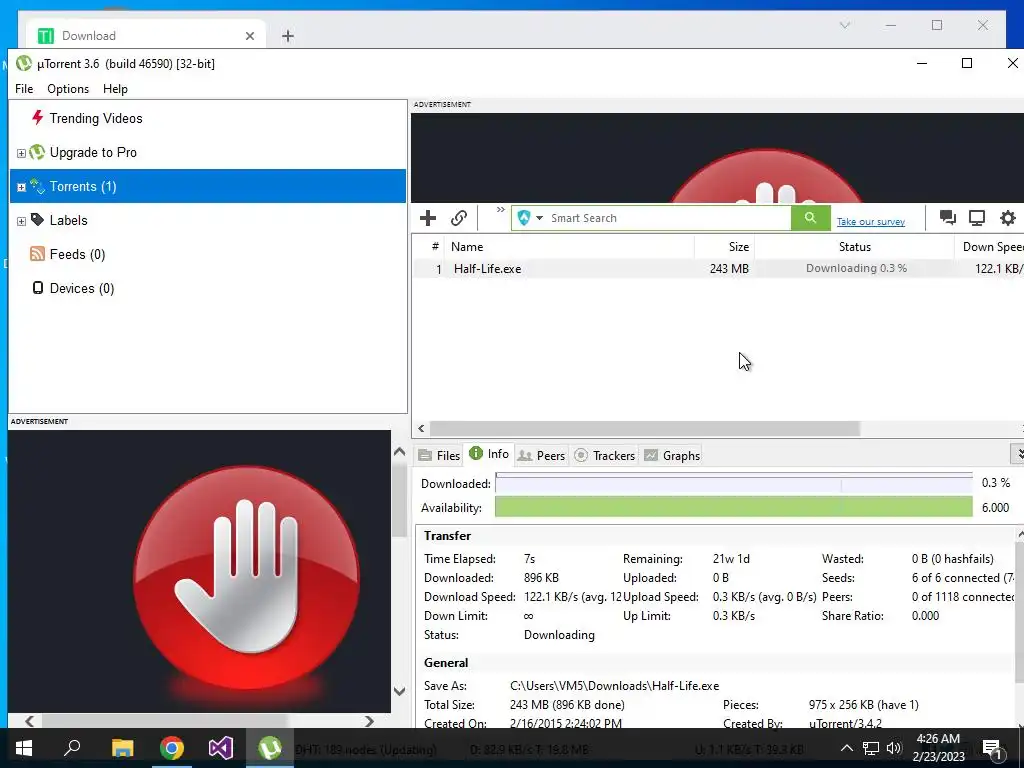The image size is (1024, 768).
Task: Click the RSS Feeds icon
Action: click(x=37, y=254)
